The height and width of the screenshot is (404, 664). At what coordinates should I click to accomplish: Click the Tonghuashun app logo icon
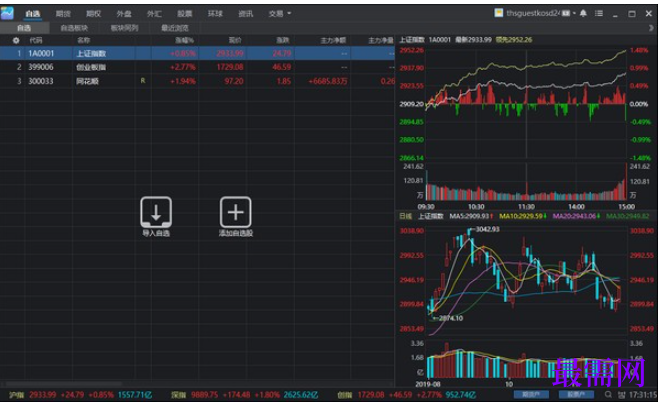(7, 13)
